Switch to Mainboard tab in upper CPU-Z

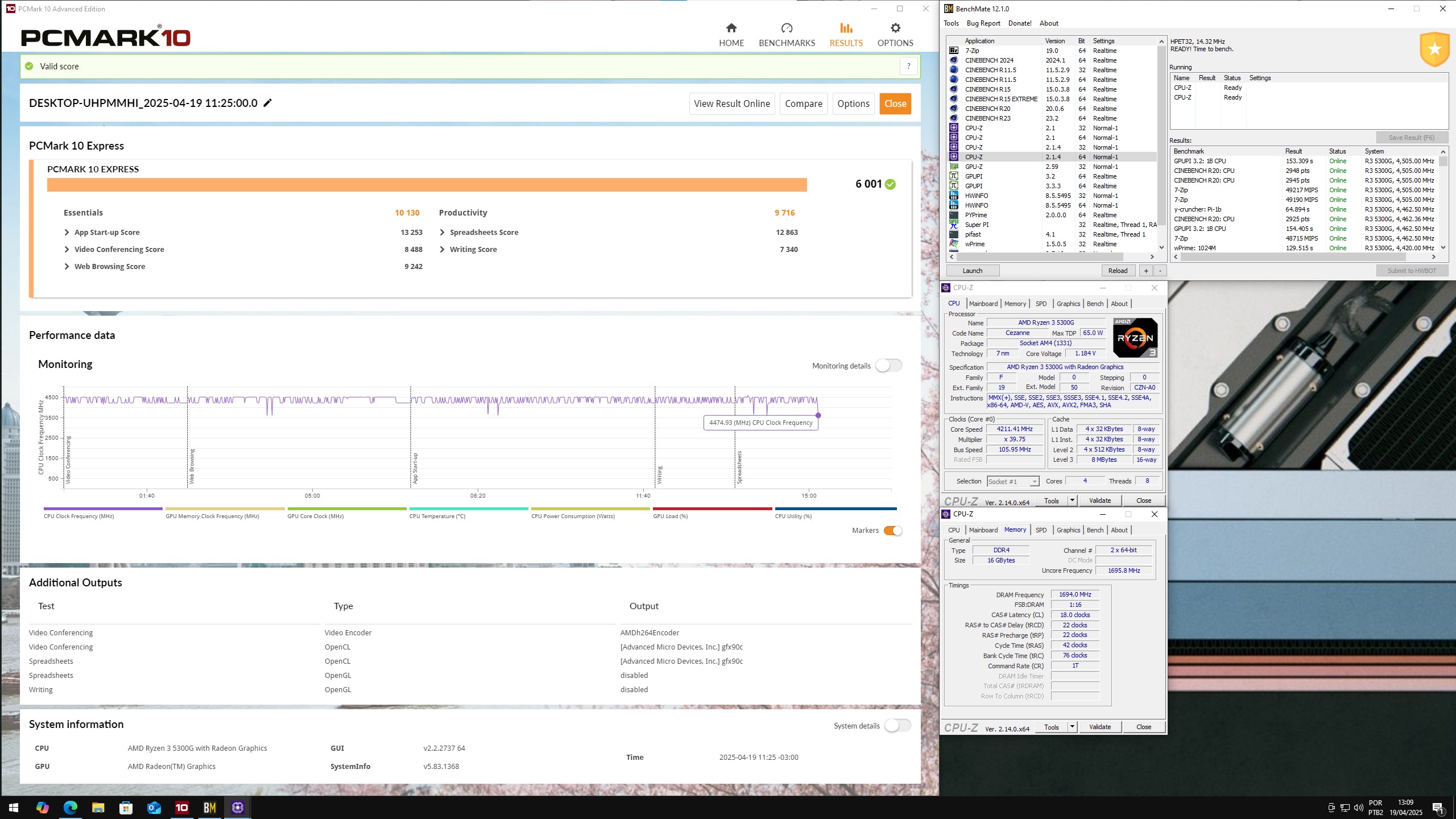983,304
